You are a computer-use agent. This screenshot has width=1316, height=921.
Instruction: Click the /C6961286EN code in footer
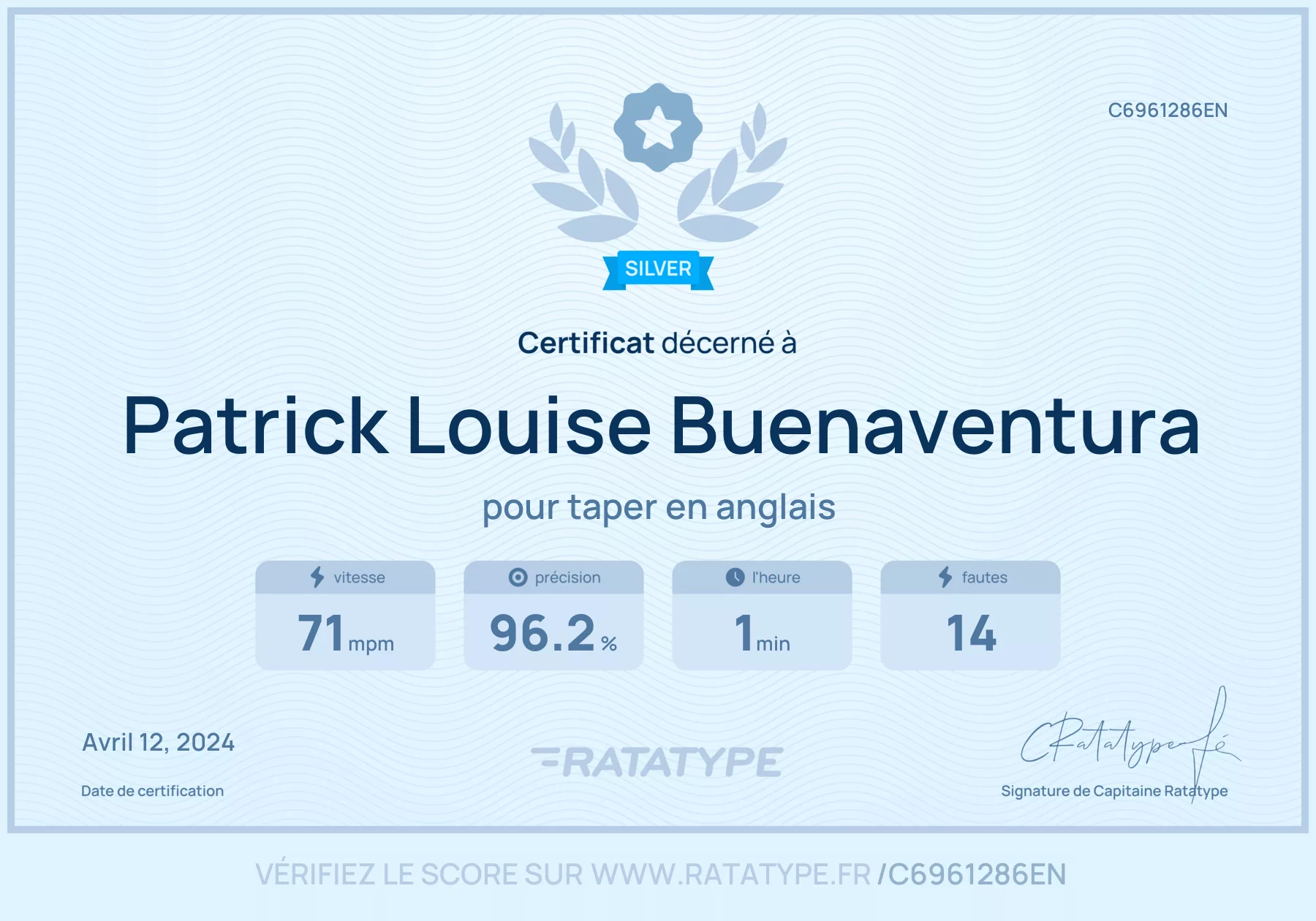click(x=972, y=874)
